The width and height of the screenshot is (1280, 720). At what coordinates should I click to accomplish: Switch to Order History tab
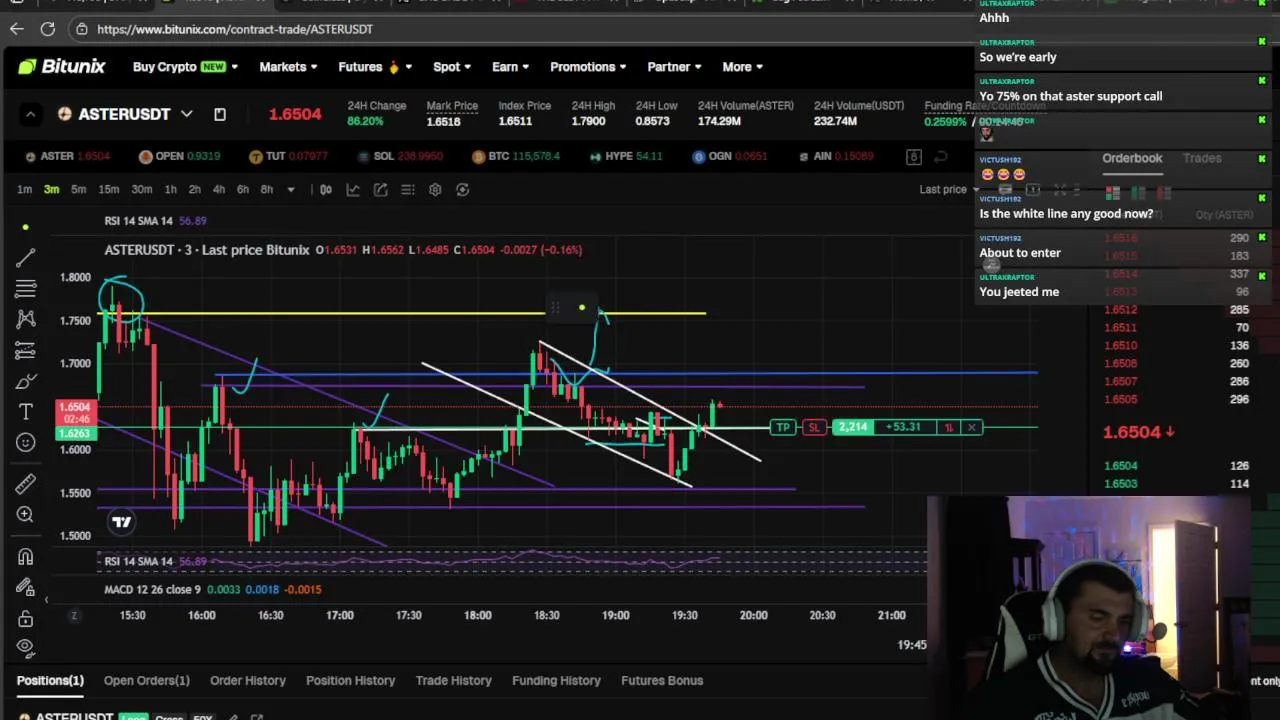pyautogui.click(x=248, y=680)
